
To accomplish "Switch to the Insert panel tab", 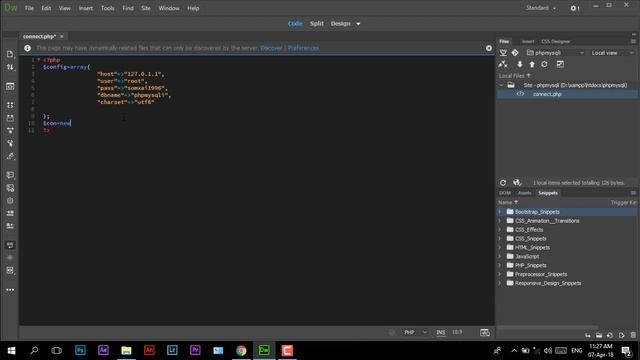I will pos(528,41).
